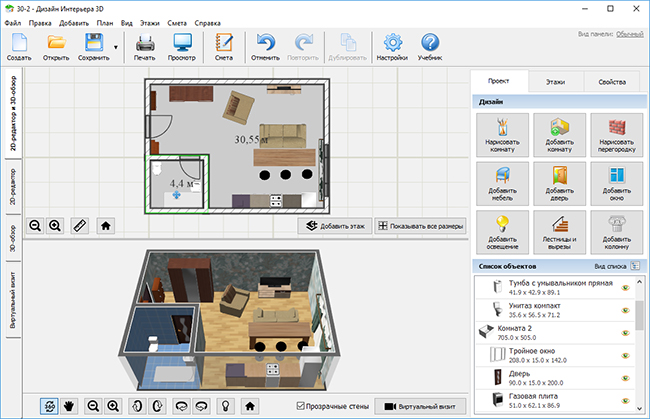The width and height of the screenshot is (650, 419).
Task: Activate the 360 rotate tool
Action: [x=49, y=406]
